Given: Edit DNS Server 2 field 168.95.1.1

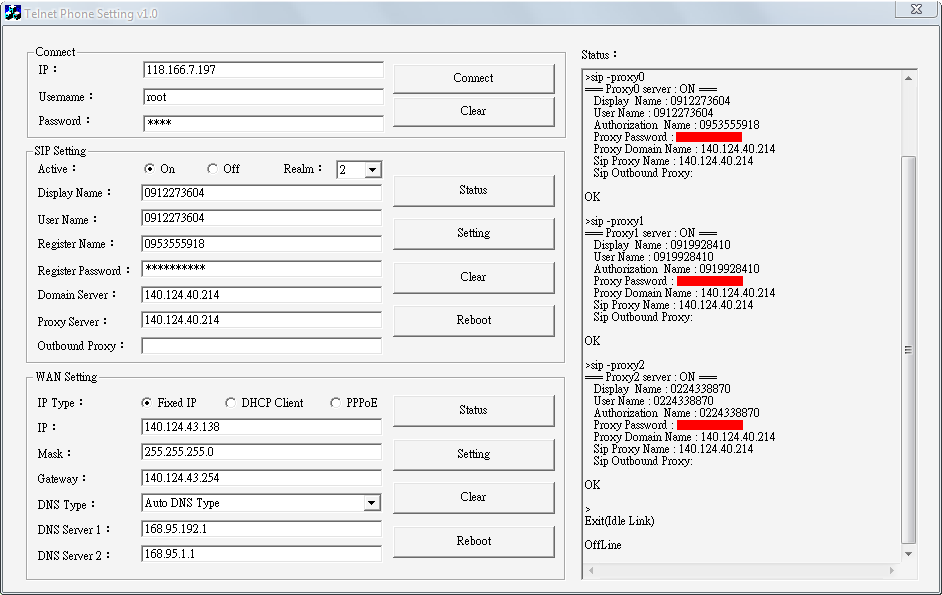Looking at the screenshot, I should [x=261, y=554].
